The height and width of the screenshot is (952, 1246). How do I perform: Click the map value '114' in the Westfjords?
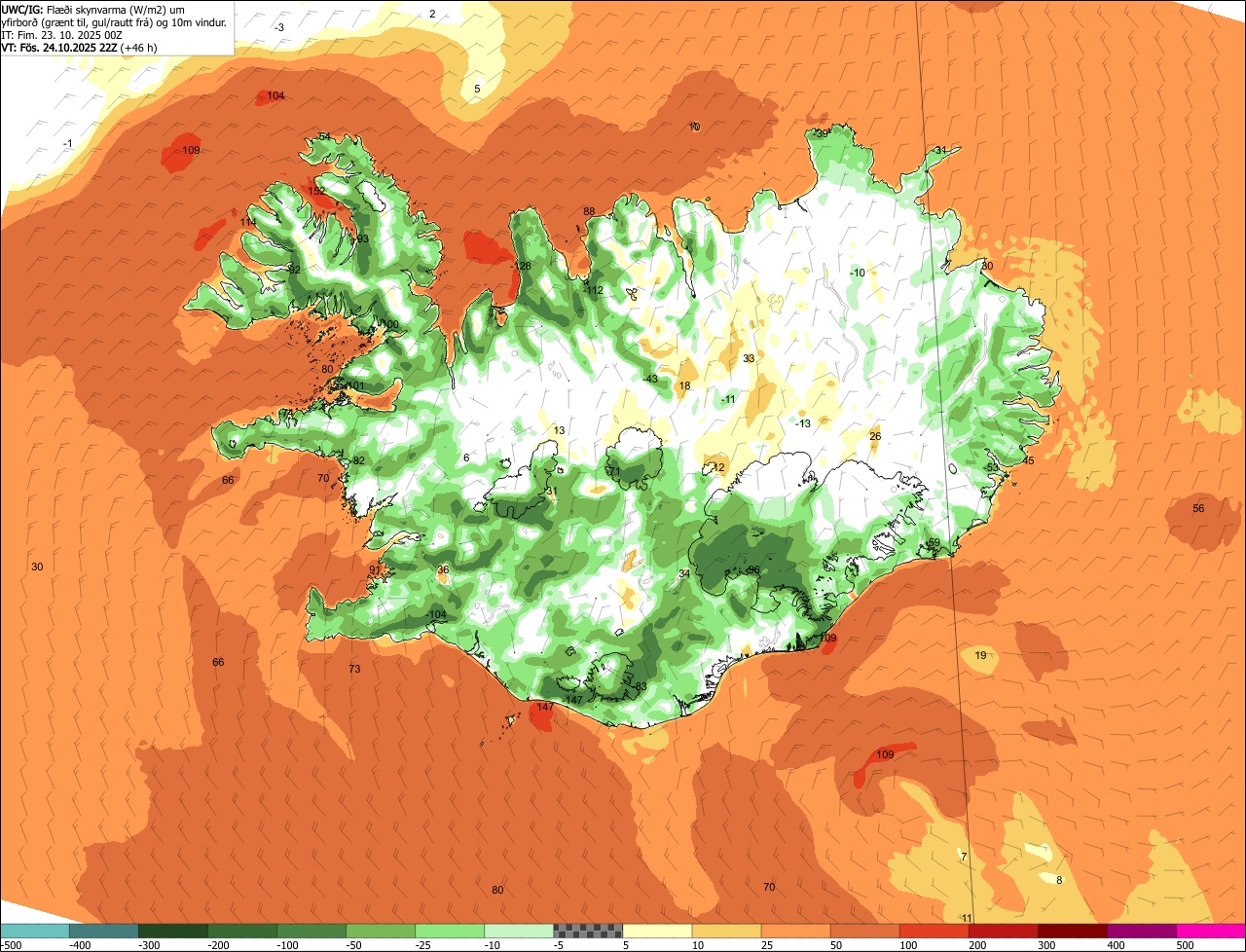point(248,223)
